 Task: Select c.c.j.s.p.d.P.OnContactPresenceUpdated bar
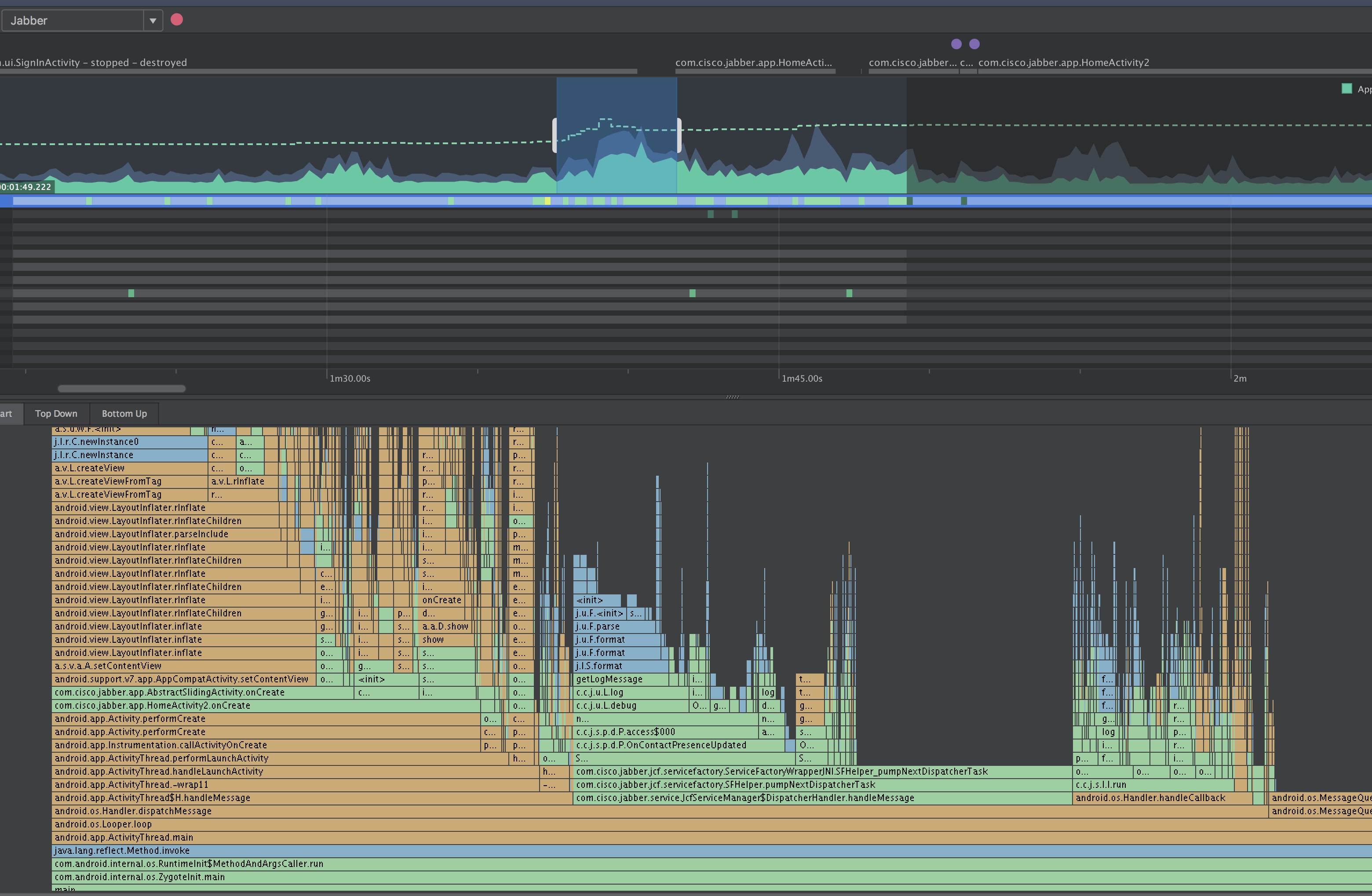tap(679, 745)
